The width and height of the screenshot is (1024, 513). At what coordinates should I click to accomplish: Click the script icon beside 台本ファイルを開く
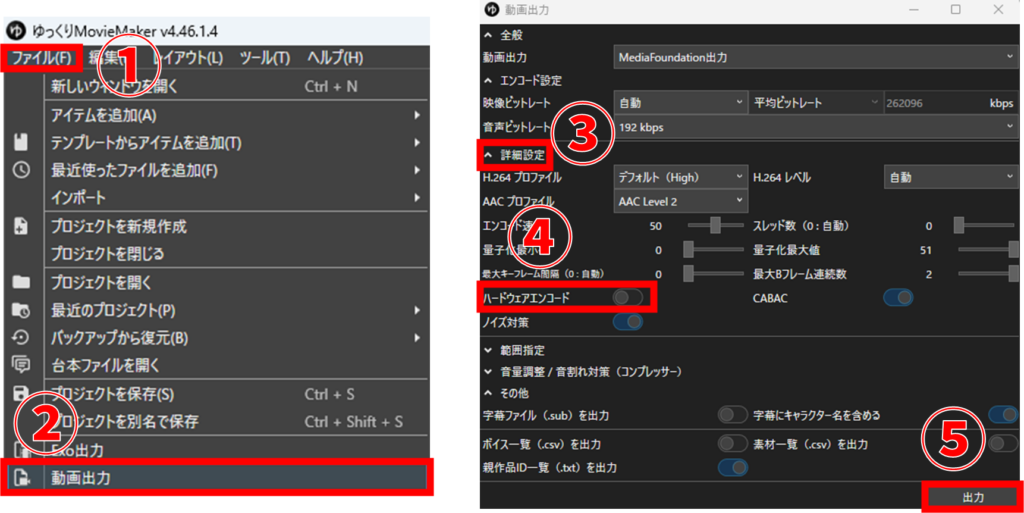coord(21,365)
